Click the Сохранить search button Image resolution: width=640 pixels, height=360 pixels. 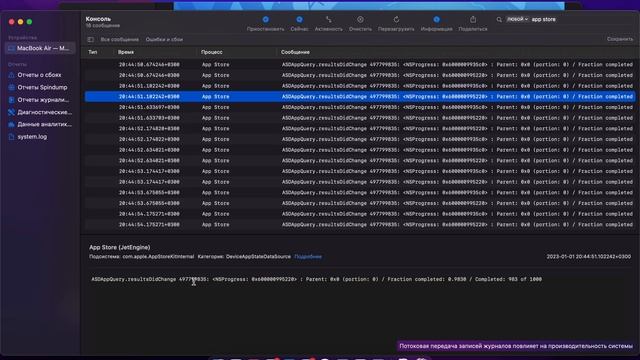click(x=620, y=39)
